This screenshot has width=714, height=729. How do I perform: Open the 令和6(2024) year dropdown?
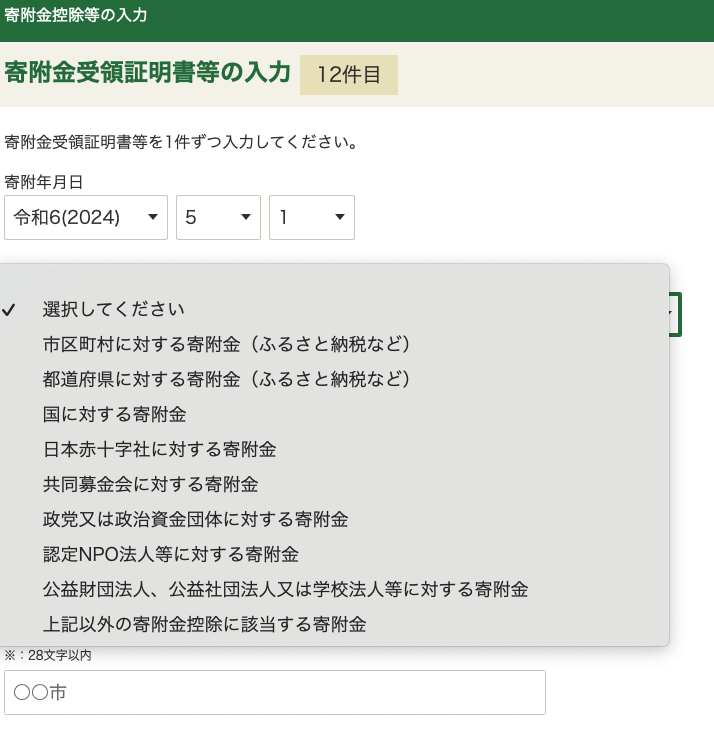pos(86,218)
